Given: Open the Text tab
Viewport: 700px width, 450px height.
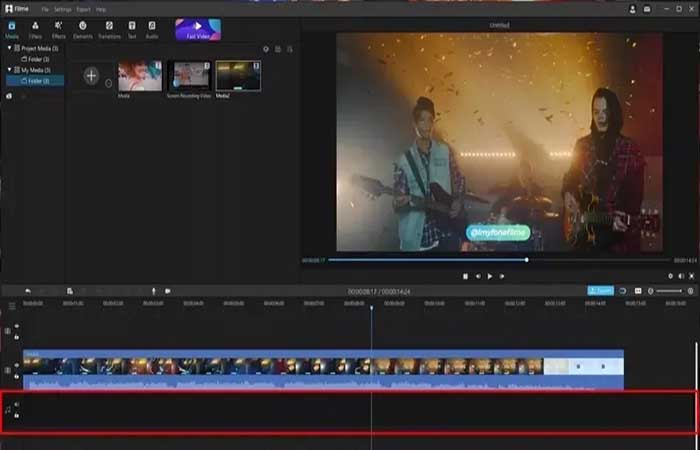Looking at the screenshot, I should (132, 29).
